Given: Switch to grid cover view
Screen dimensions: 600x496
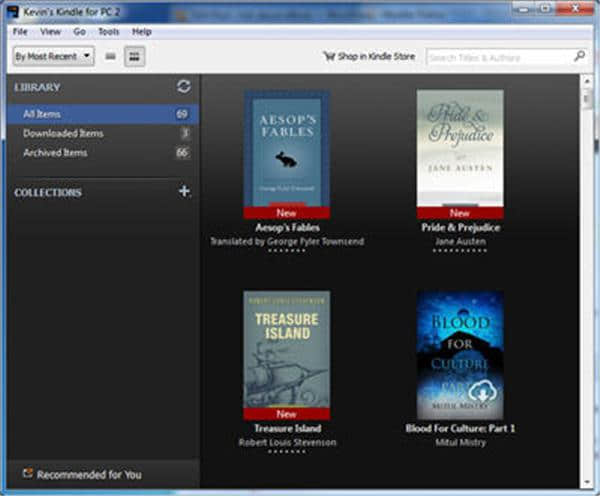Looking at the screenshot, I should (134, 57).
